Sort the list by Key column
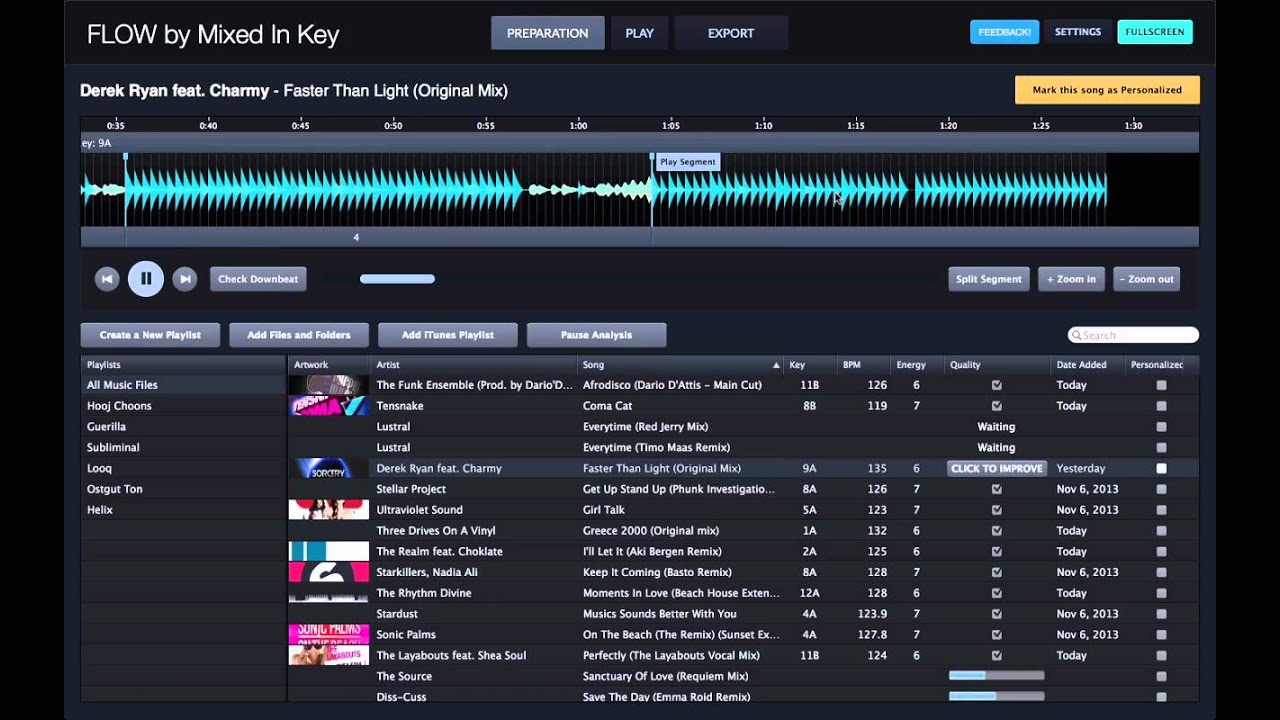The image size is (1280, 720). click(810, 365)
